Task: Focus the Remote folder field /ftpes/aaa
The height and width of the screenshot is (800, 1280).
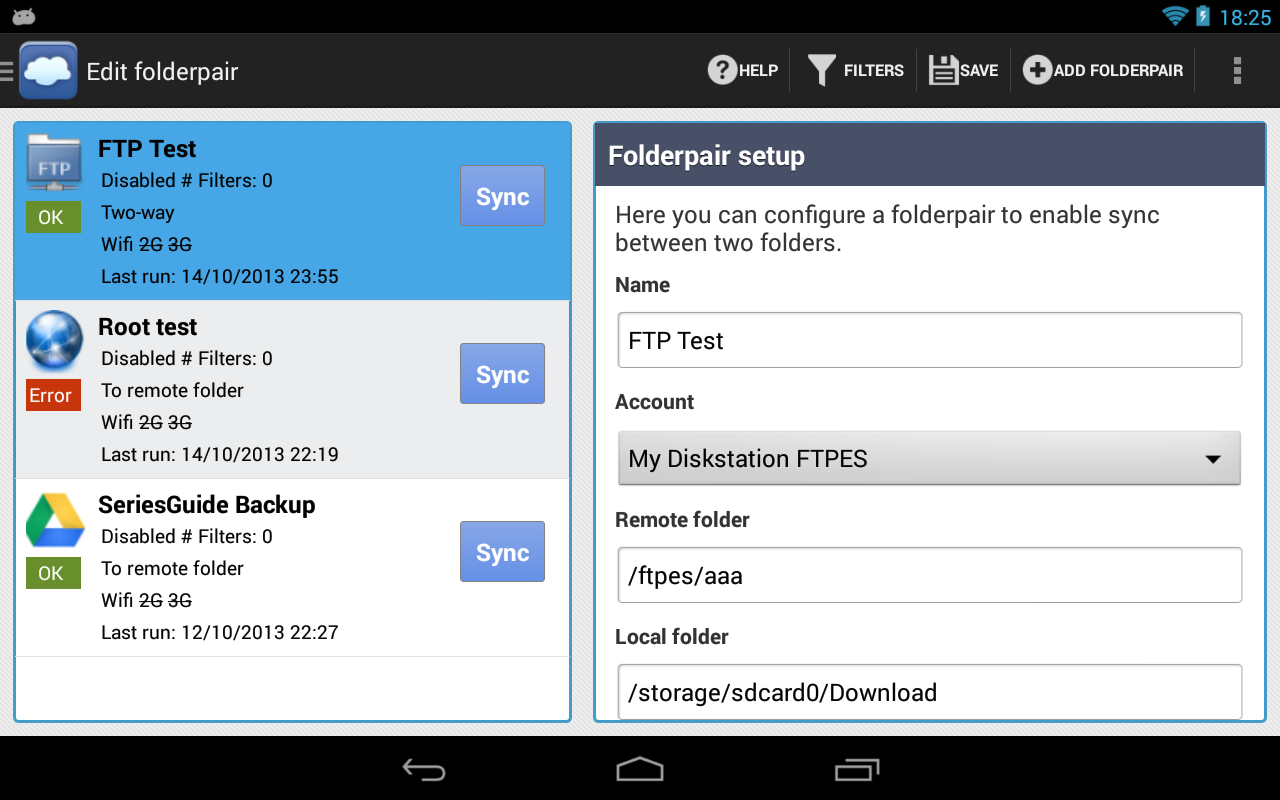Action: coord(929,575)
